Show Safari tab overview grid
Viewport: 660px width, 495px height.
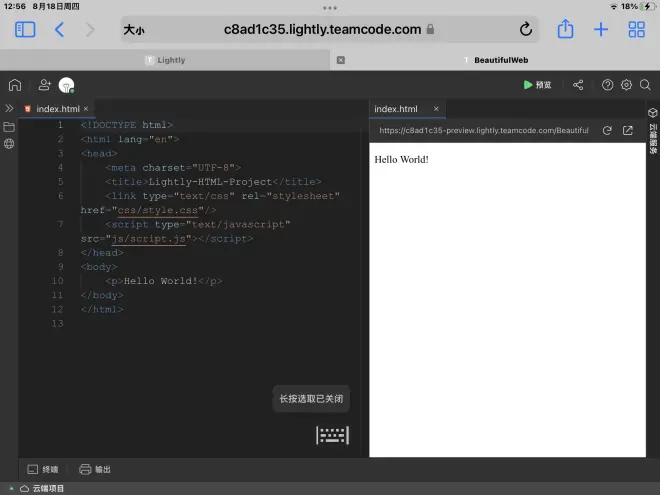pyautogui.click(x=636, y=29)
